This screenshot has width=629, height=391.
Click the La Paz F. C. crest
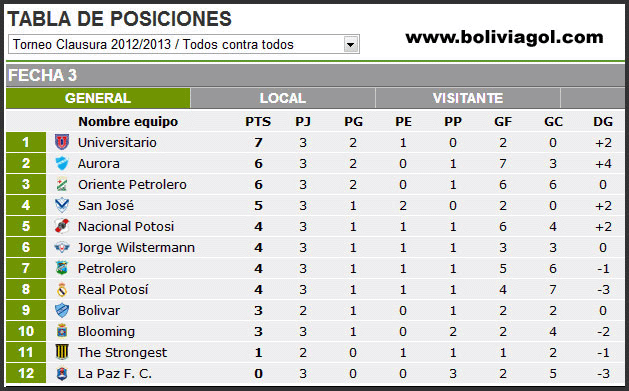point(62,373)
